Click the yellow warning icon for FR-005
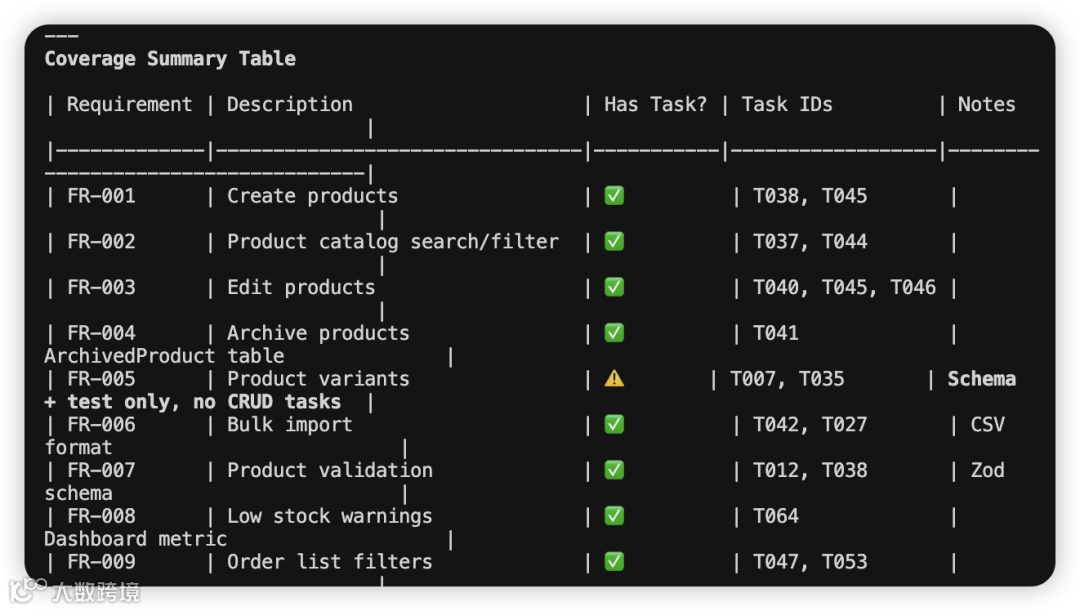 (x=614, y=379)
